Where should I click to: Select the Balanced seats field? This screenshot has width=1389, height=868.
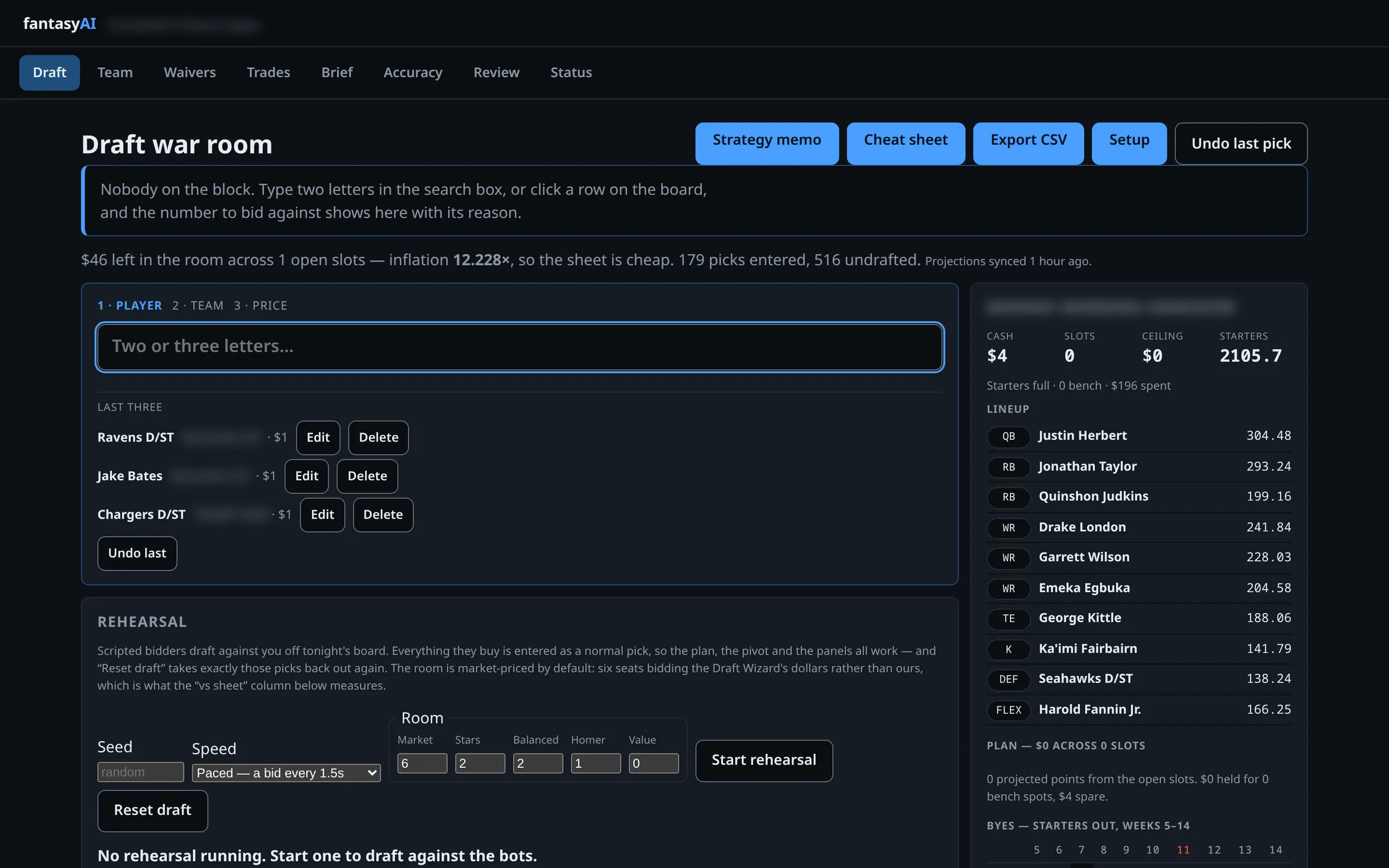coord(538,763)
